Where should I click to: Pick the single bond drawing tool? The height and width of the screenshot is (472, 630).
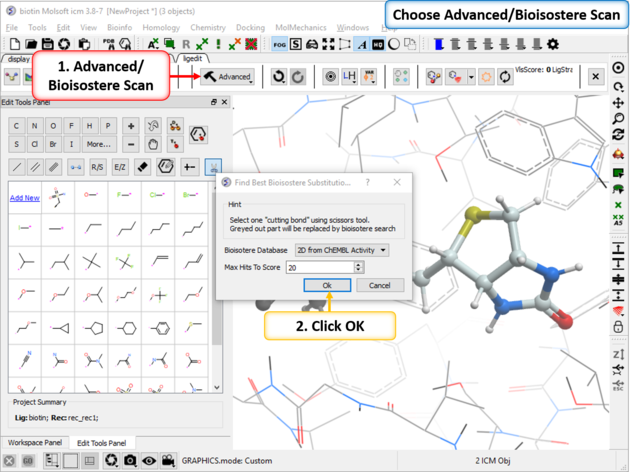16,167
